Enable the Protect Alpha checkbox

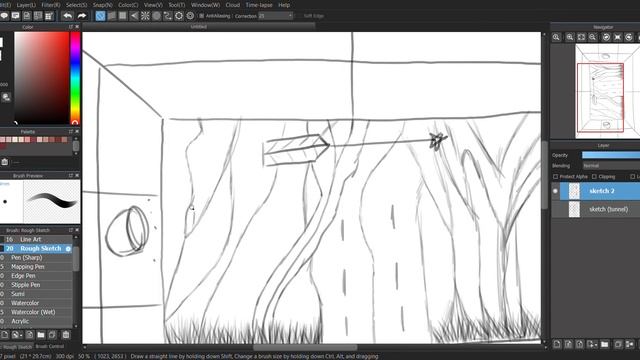pyautogui.click(x=556, y=177)
